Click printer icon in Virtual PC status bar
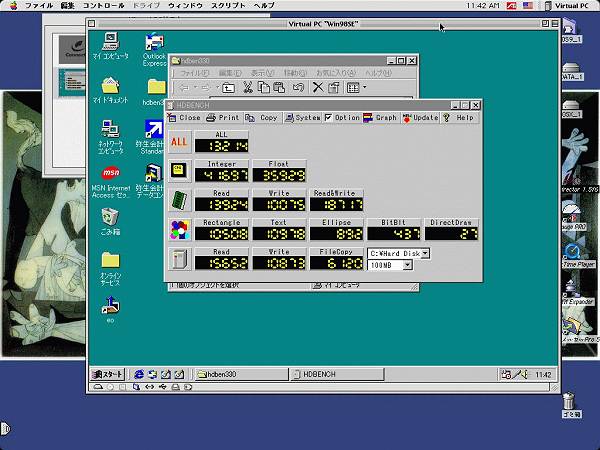This screenshot has width=600, height=450. coord(175,387)
